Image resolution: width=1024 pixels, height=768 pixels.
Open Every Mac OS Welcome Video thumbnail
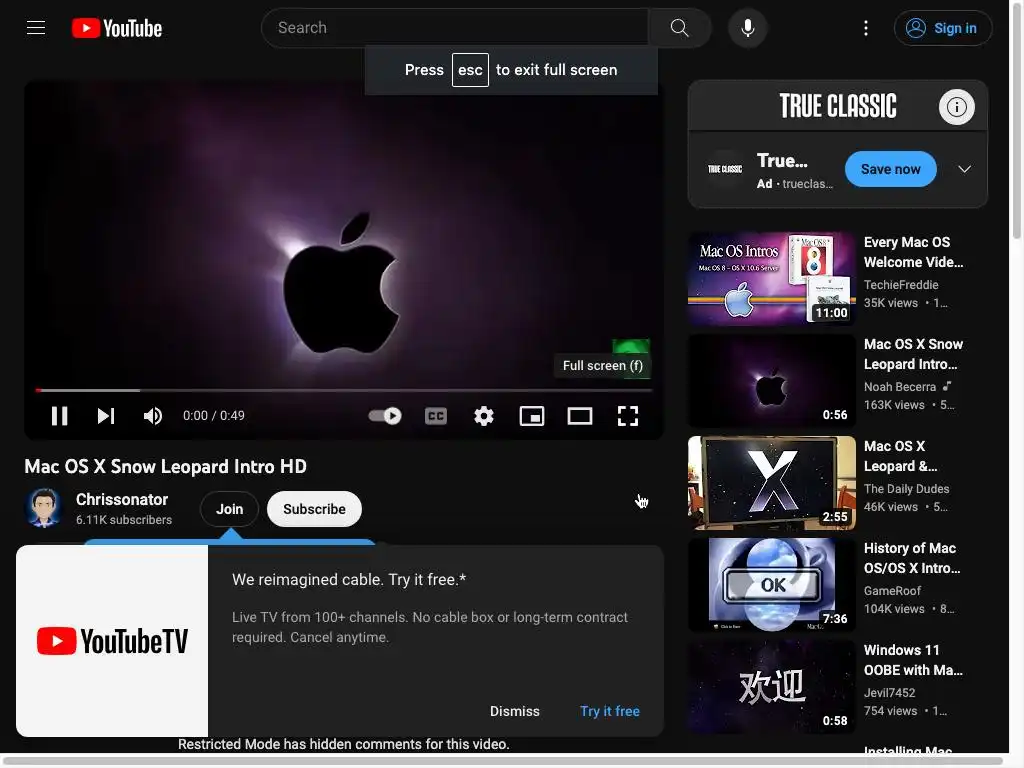(x=772, y=279)
